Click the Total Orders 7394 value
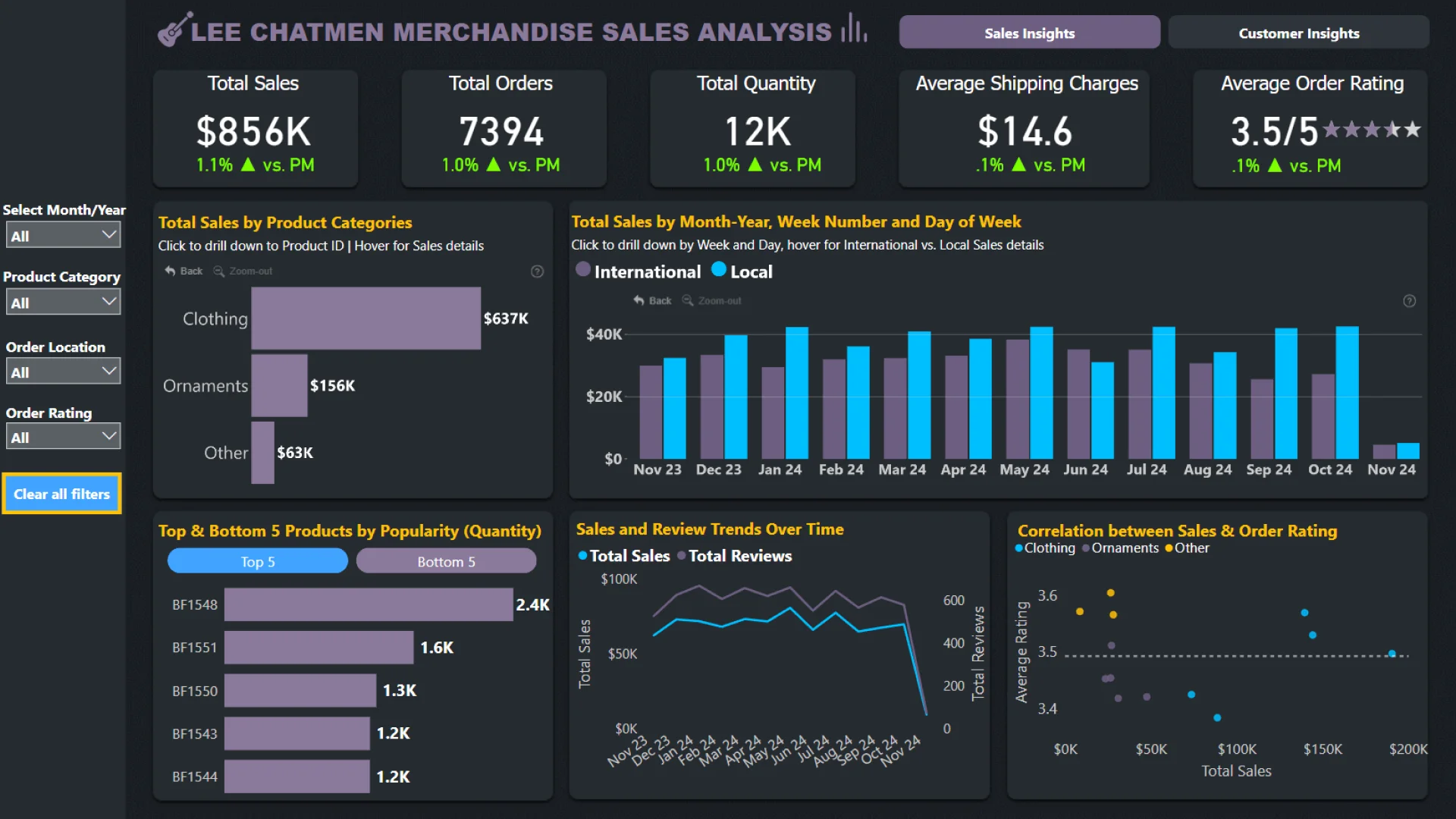 [501, 131]
